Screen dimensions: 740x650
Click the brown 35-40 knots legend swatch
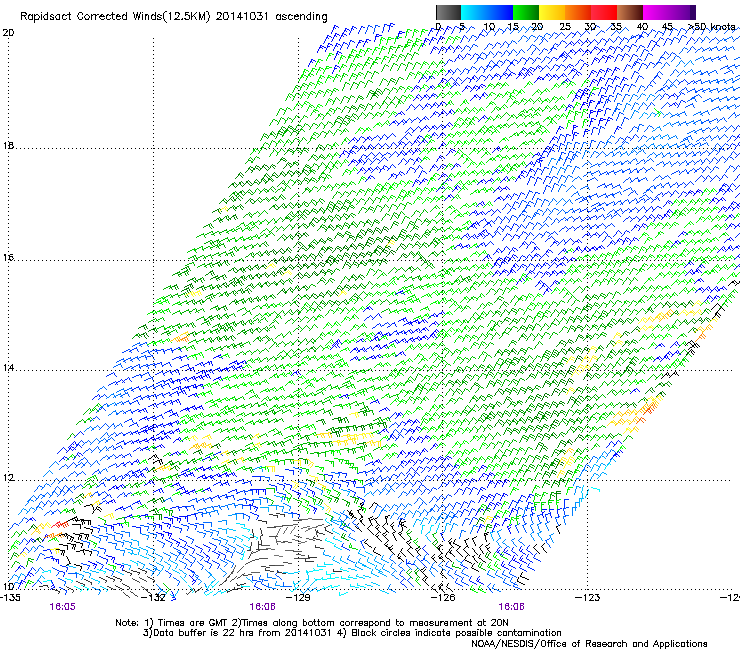point(630,12)
